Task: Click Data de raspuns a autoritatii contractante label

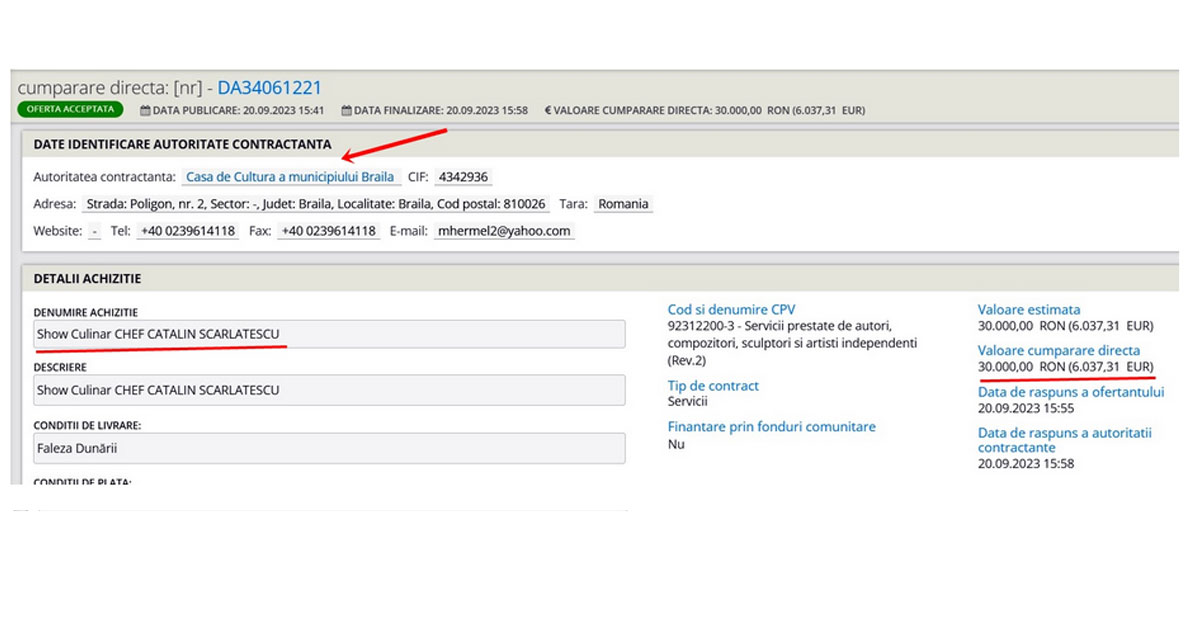Action: [x=1065, y=440]
